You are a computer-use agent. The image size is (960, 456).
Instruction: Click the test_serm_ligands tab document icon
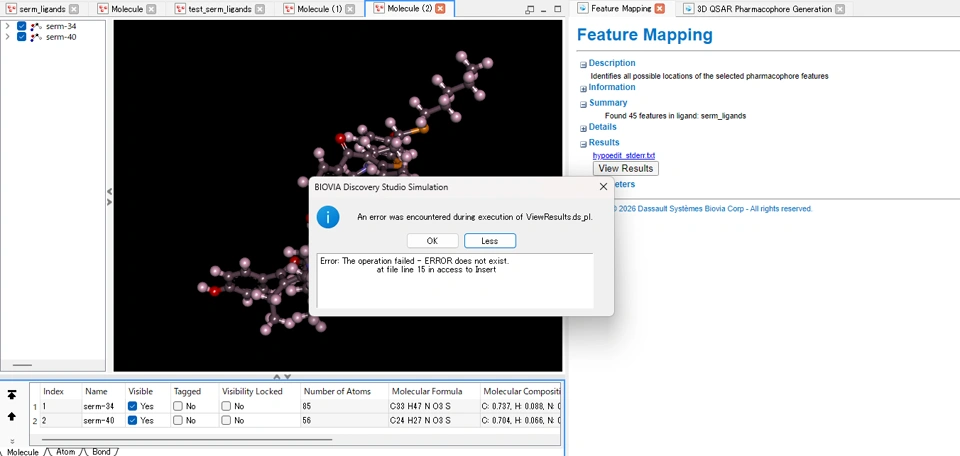pos(180,9)
